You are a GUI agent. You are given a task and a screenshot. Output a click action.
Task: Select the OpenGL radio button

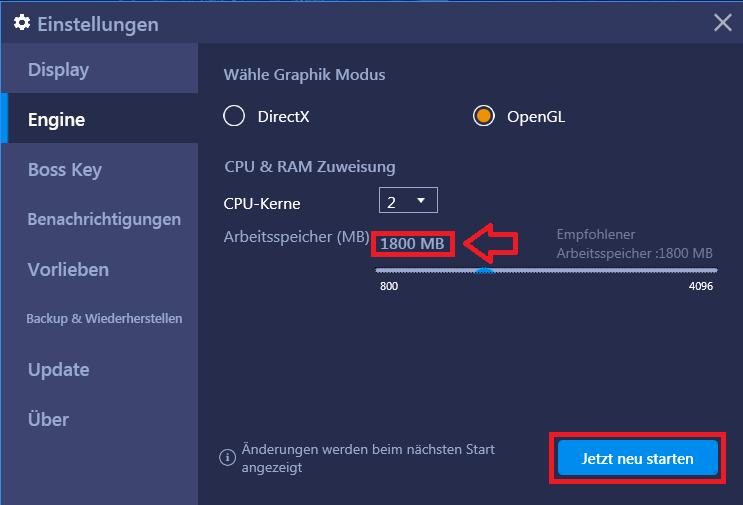tap(483, 116)
